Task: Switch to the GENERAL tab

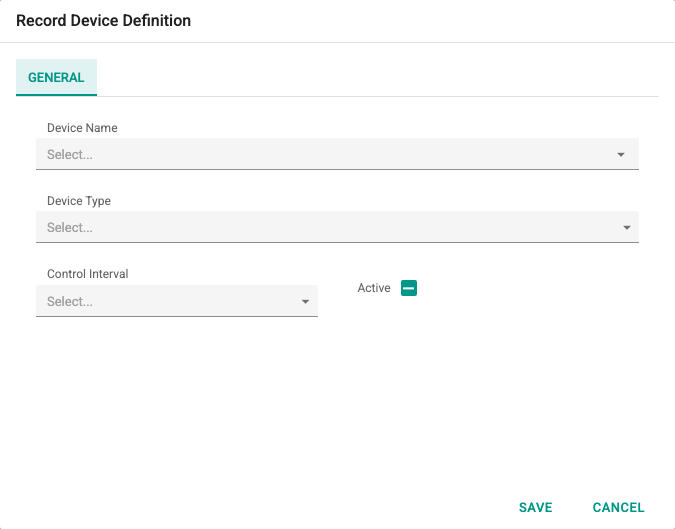Action: click(56, 77)
